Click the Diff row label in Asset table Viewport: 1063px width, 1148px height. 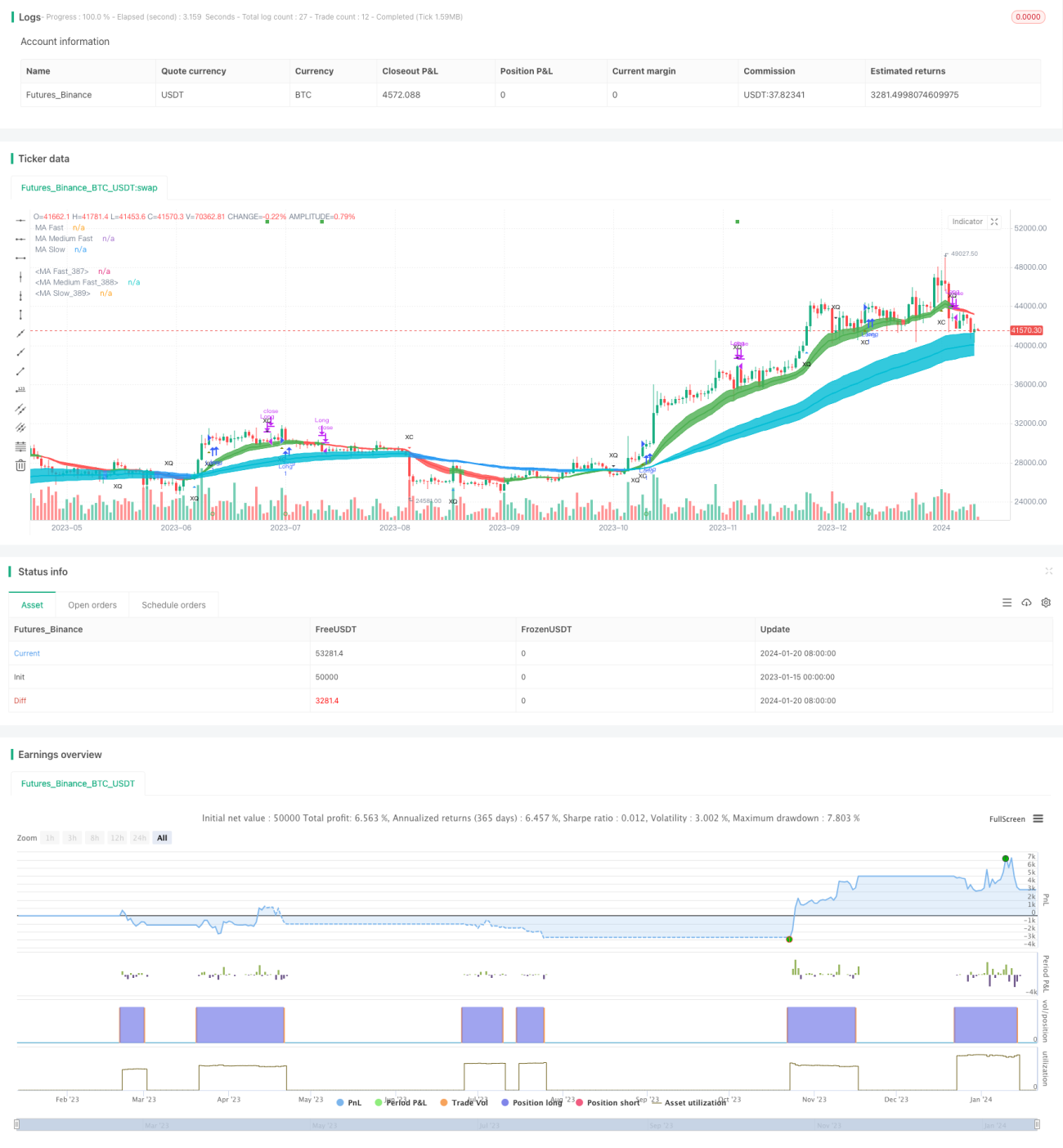(x=20, y=701)
